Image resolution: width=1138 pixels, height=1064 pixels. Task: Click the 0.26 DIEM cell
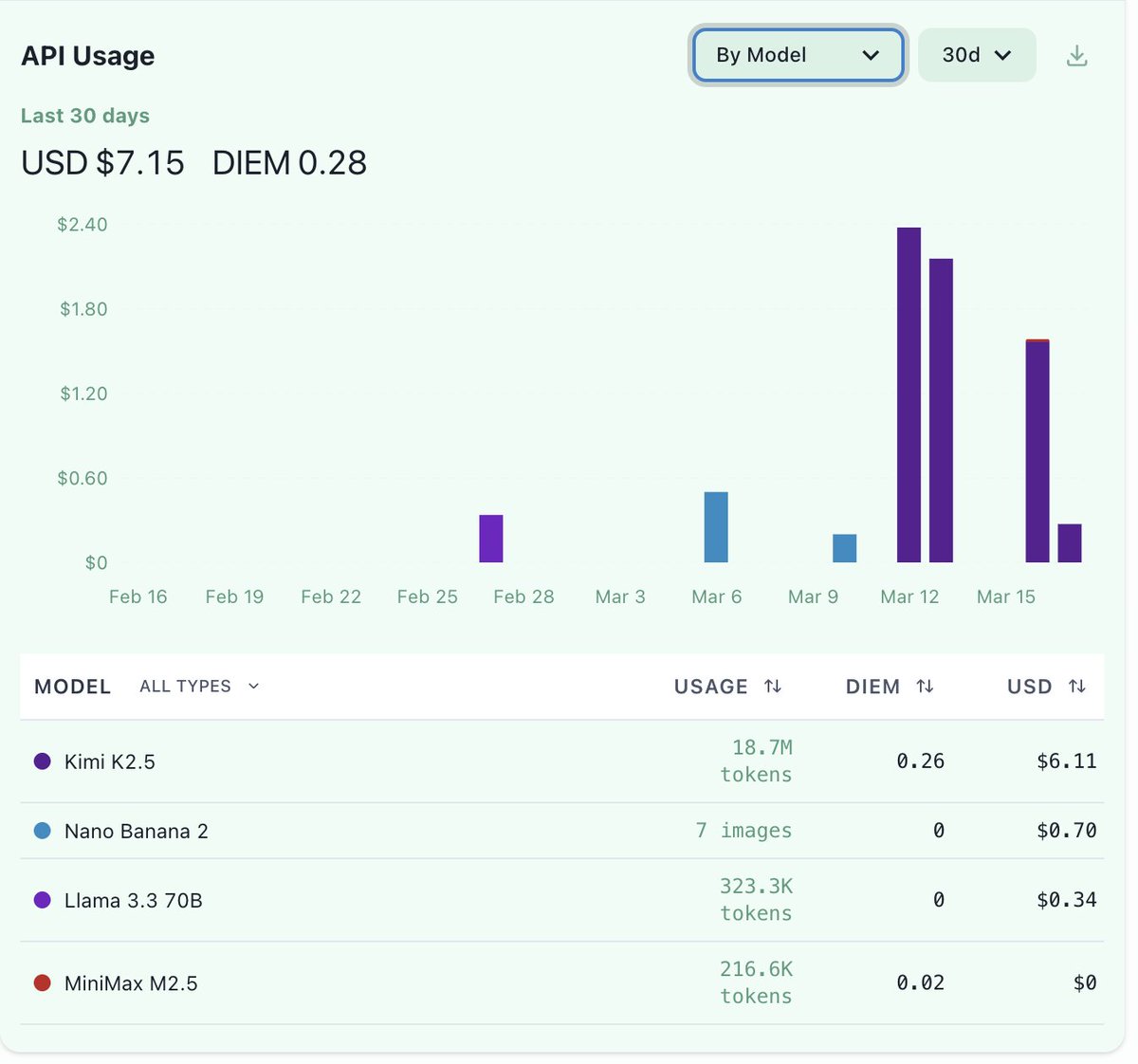(921, 761)
